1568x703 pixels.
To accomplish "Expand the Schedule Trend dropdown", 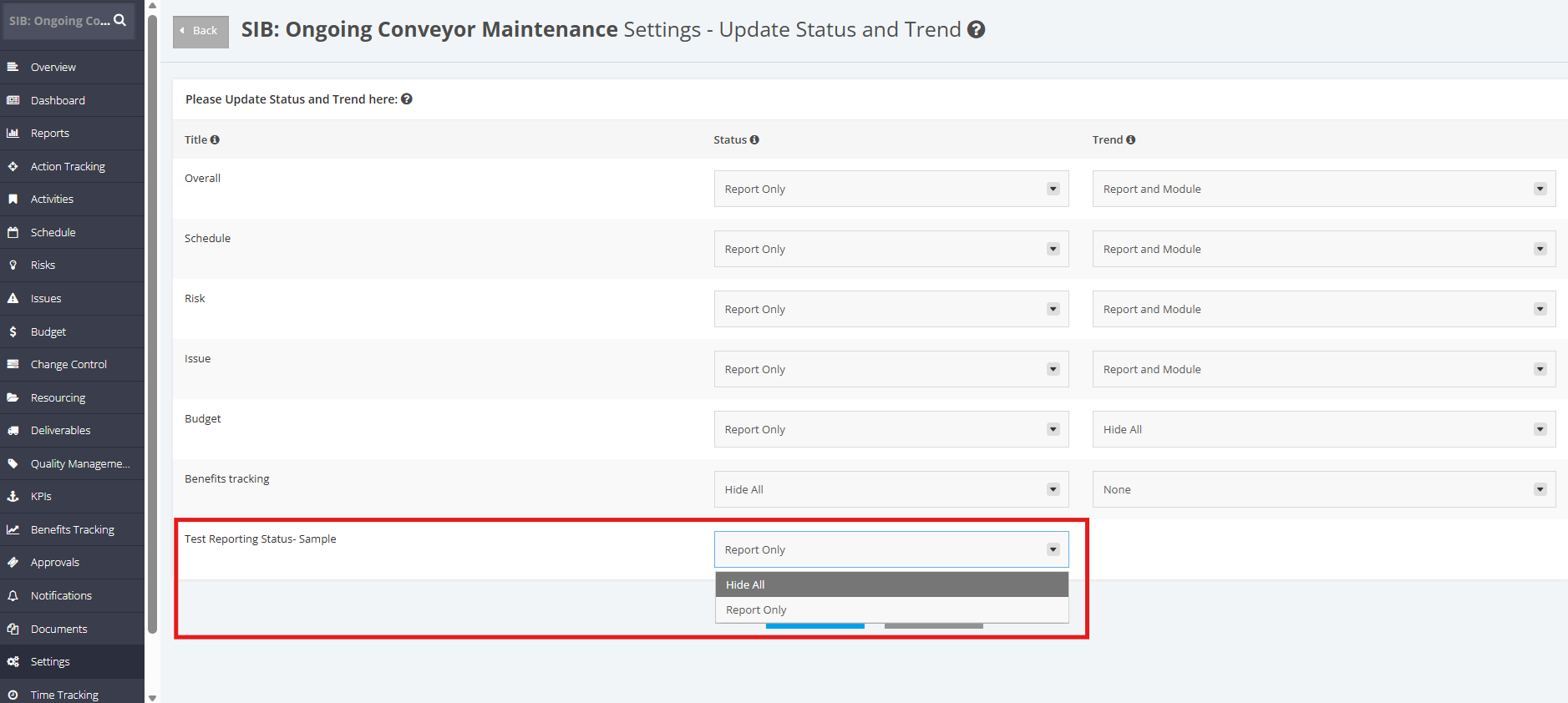I will 1324,249.
